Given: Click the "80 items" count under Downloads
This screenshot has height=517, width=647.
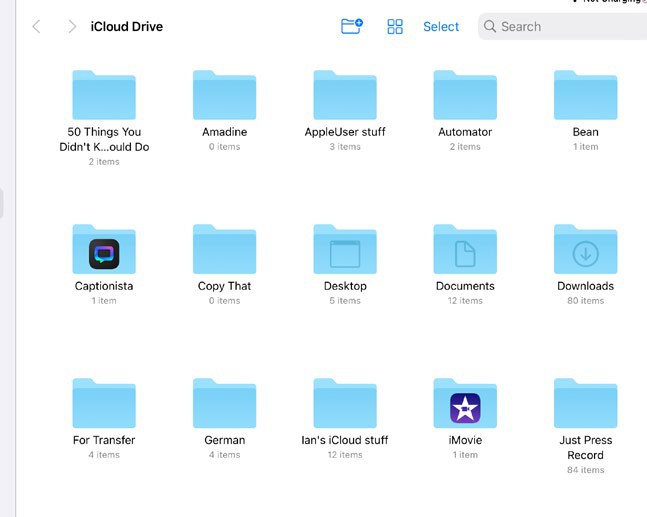Looking at the screenshot, I should pos(586,301).
